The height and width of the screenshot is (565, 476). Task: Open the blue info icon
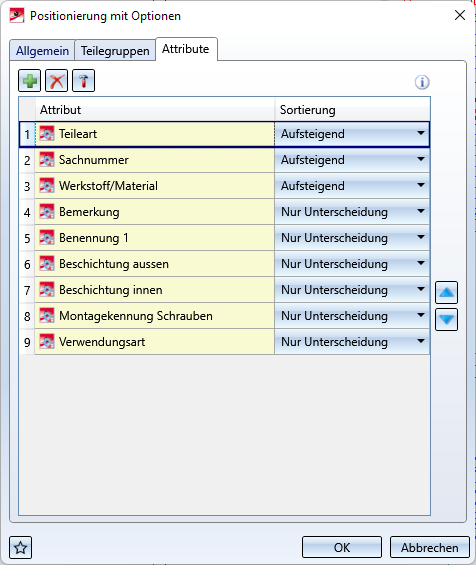422,82
